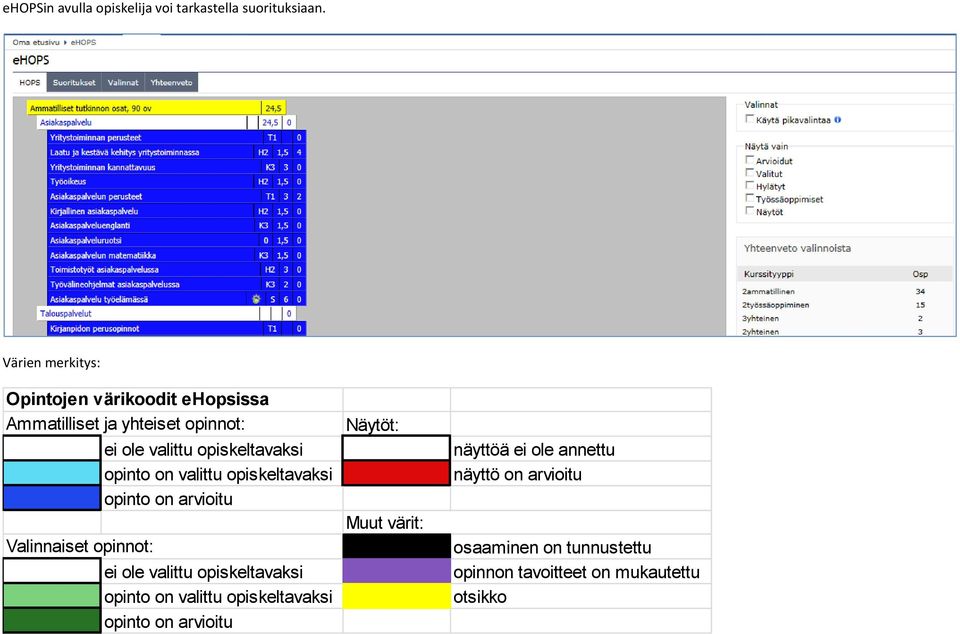
Task: Click the light blue 'opinto on valittu' swatch
Action: click(x=51, y=474)
